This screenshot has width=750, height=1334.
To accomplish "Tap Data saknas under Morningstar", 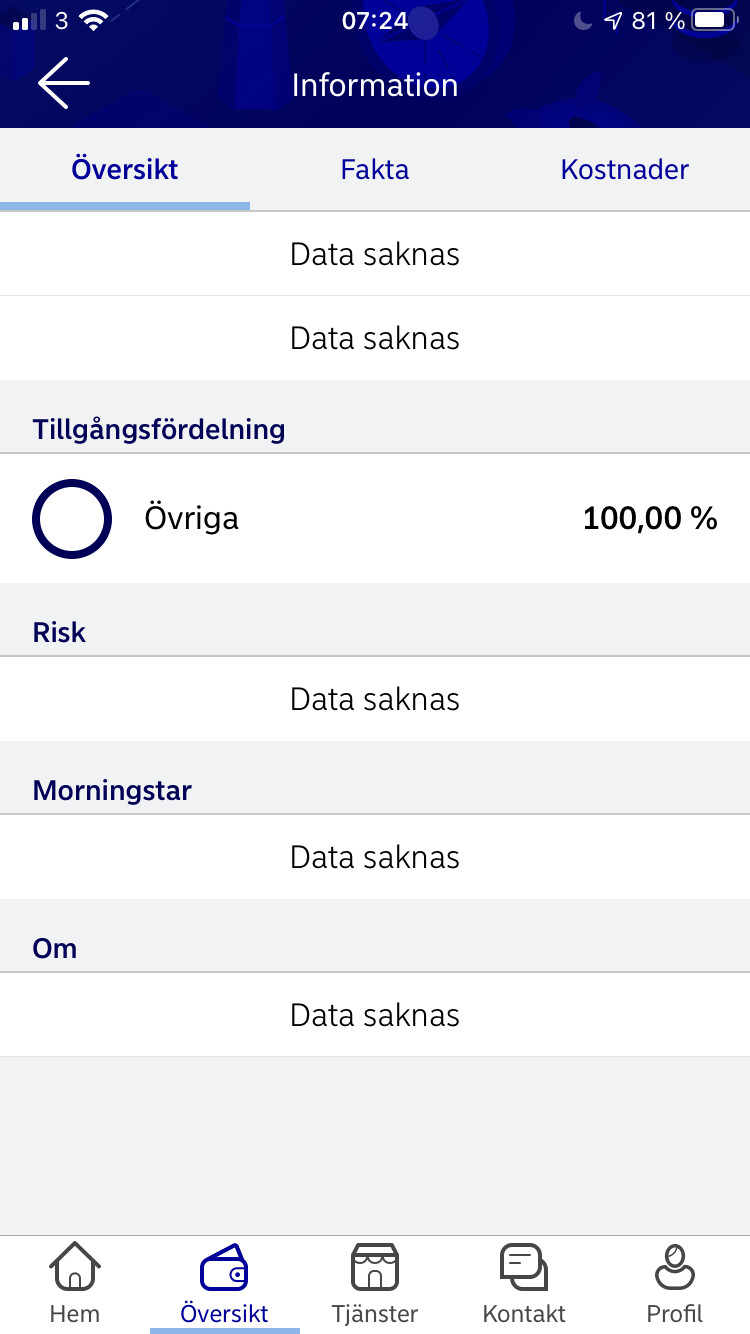I will [375, 857].
